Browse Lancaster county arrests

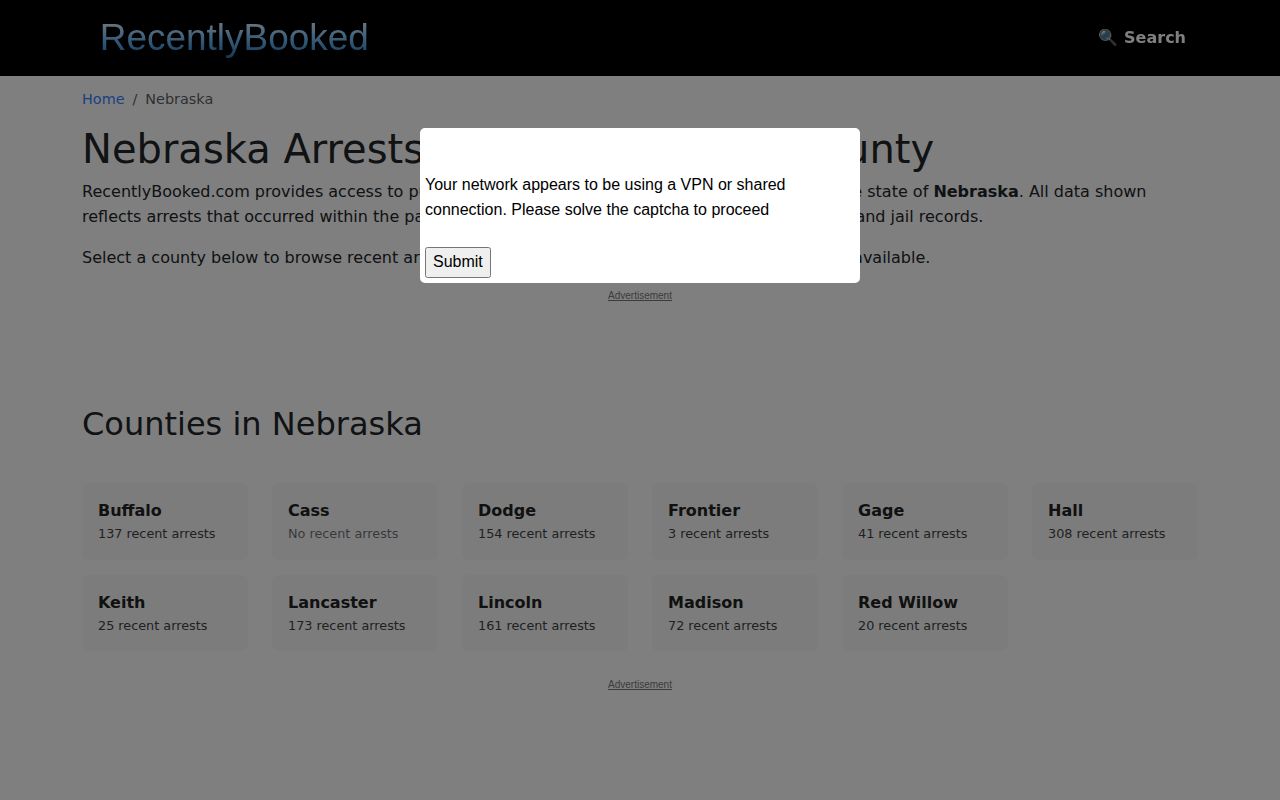click(x=355, y=613)
